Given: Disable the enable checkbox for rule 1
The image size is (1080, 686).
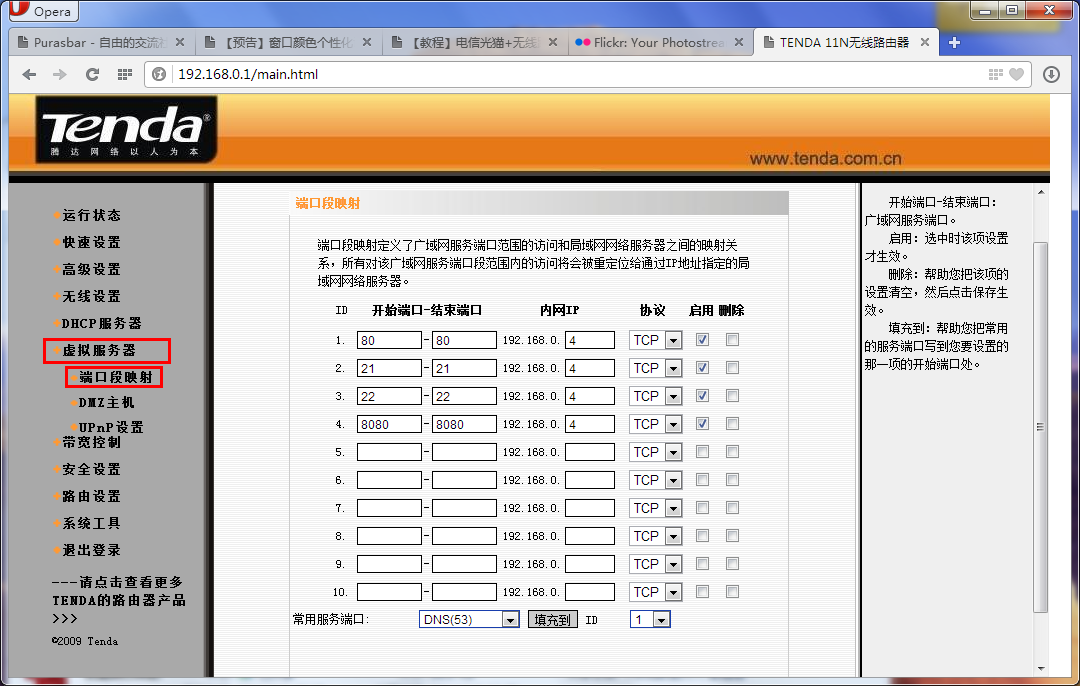Looking at the screenshot, I should point(703,340).
